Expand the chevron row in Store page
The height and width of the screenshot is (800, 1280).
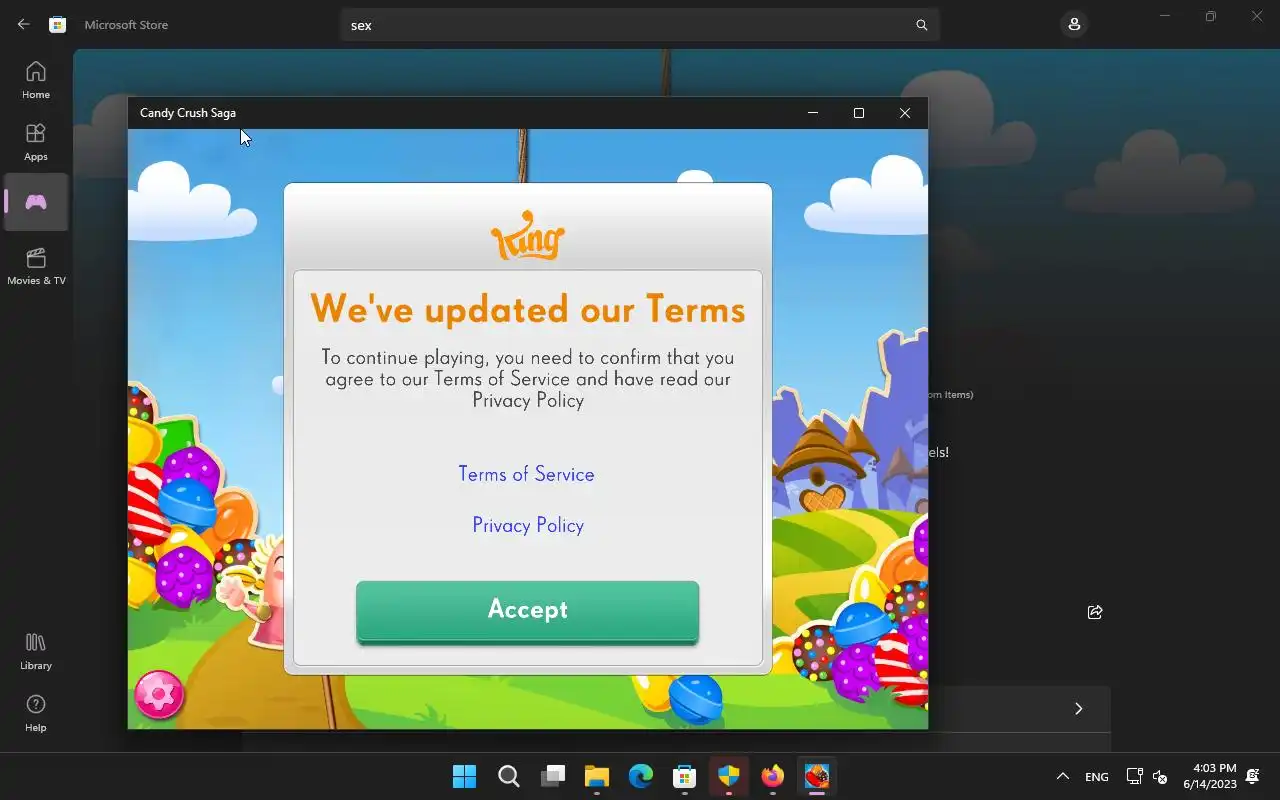coord(1078,708)
